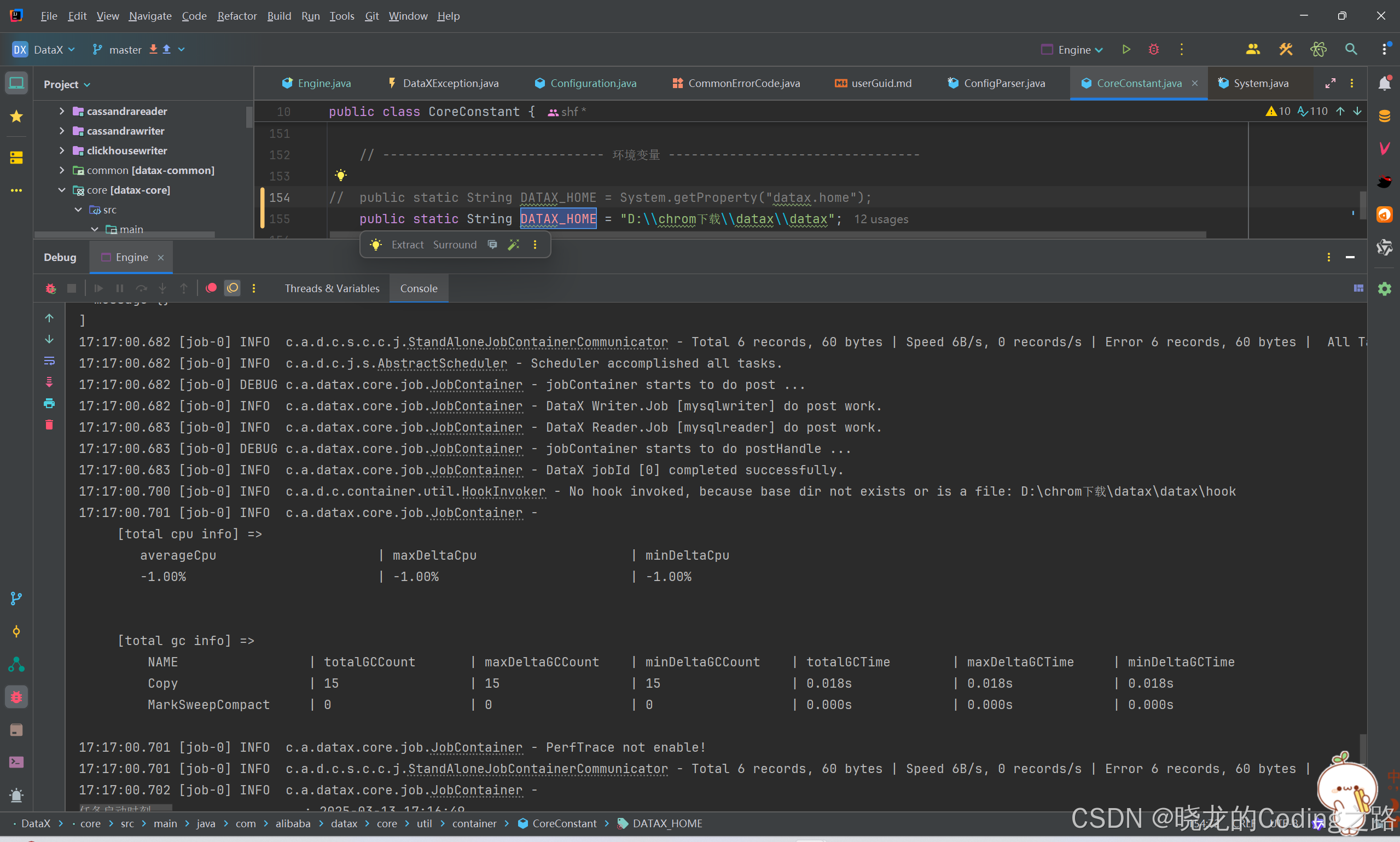Go to next highlighted error arrow
The image size is (1400, 842).
pos(1357,111)
